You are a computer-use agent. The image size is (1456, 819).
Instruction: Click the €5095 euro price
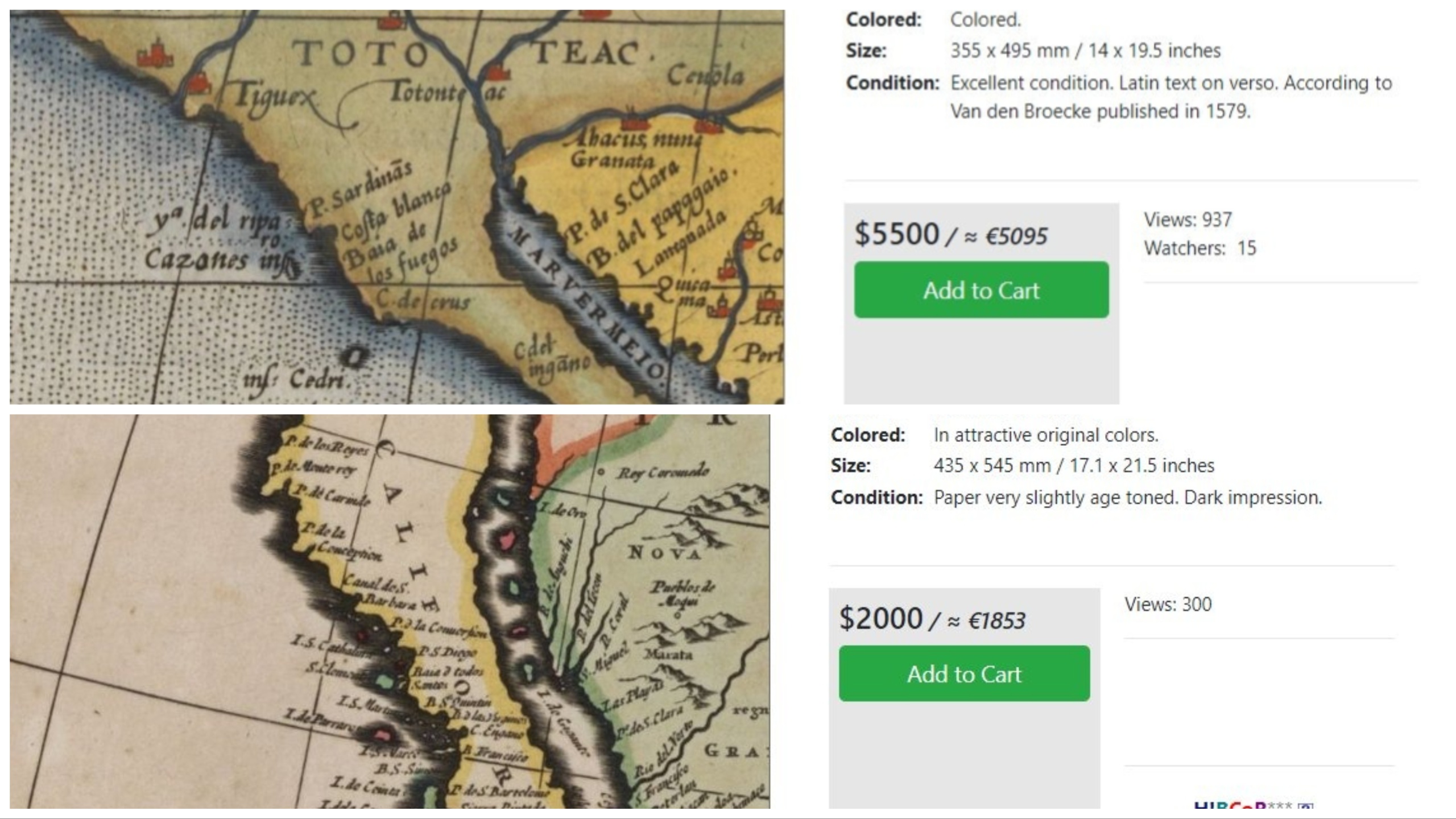pos(1016,236)
